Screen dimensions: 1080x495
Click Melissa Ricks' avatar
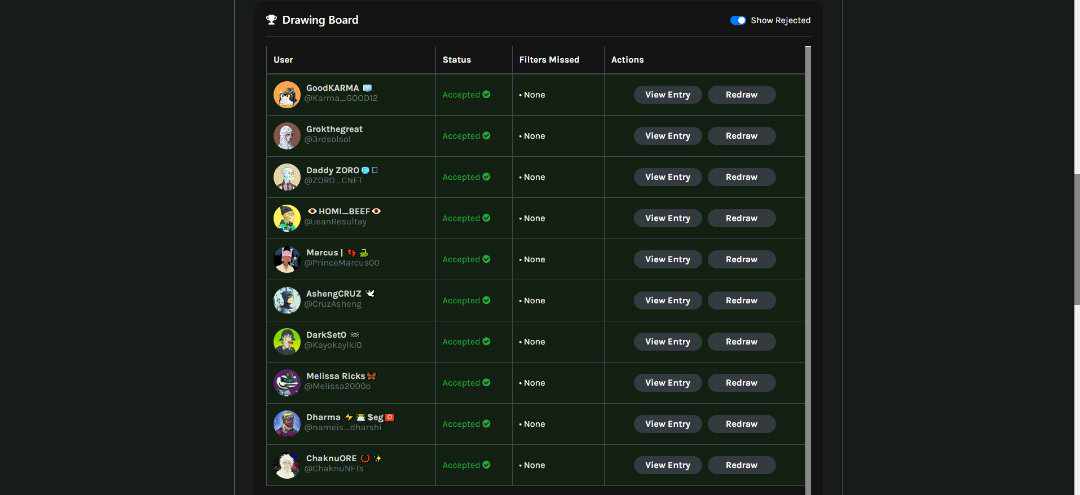287,383
